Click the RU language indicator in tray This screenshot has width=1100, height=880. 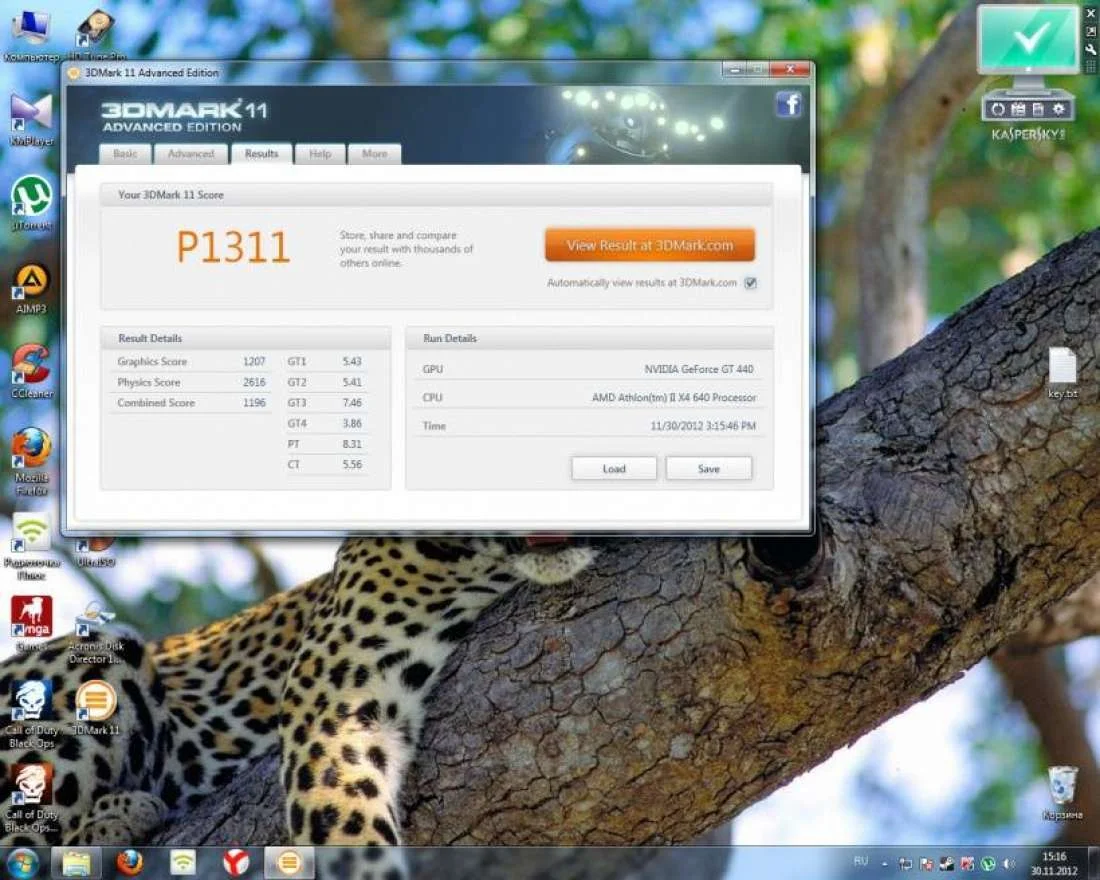pyautogui.click(x=861, y=862)
